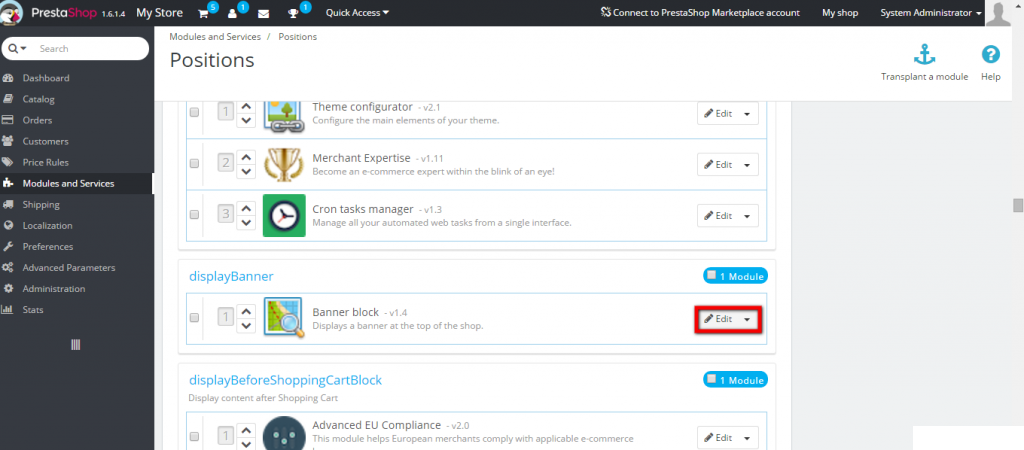This screenshot has width=1024, height=450.
Task: Open dropdown arrow beside Merchant Expertise Edit
Action: pyautogui.click(x=747, y=165)
